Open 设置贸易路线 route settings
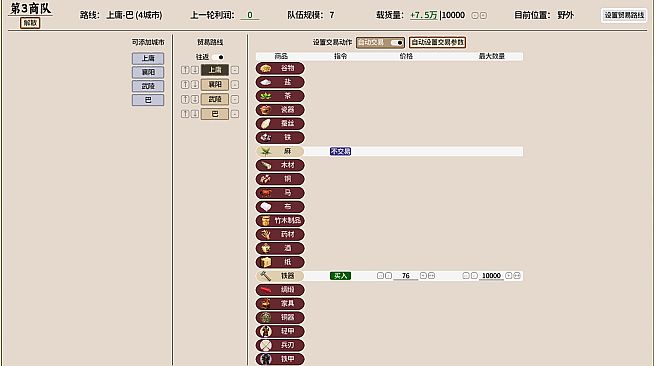This screenshot has width=654, height=366. click(x=624, y=15)
